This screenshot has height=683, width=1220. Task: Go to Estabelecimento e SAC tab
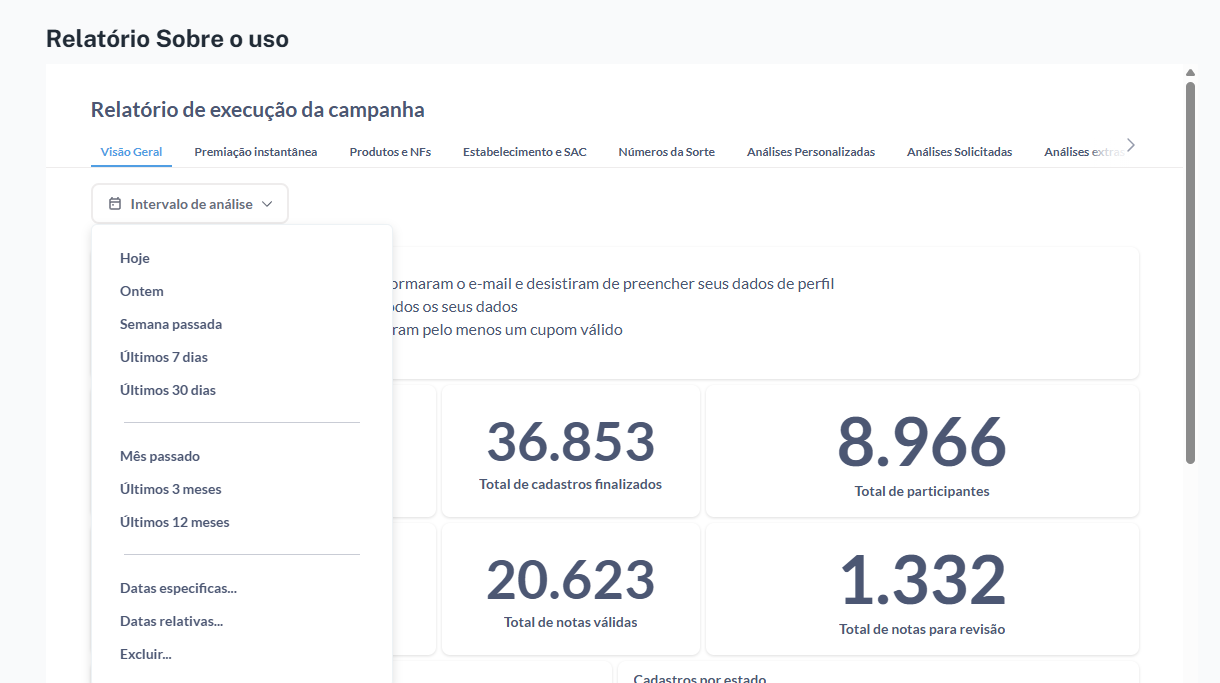point(525,152)
